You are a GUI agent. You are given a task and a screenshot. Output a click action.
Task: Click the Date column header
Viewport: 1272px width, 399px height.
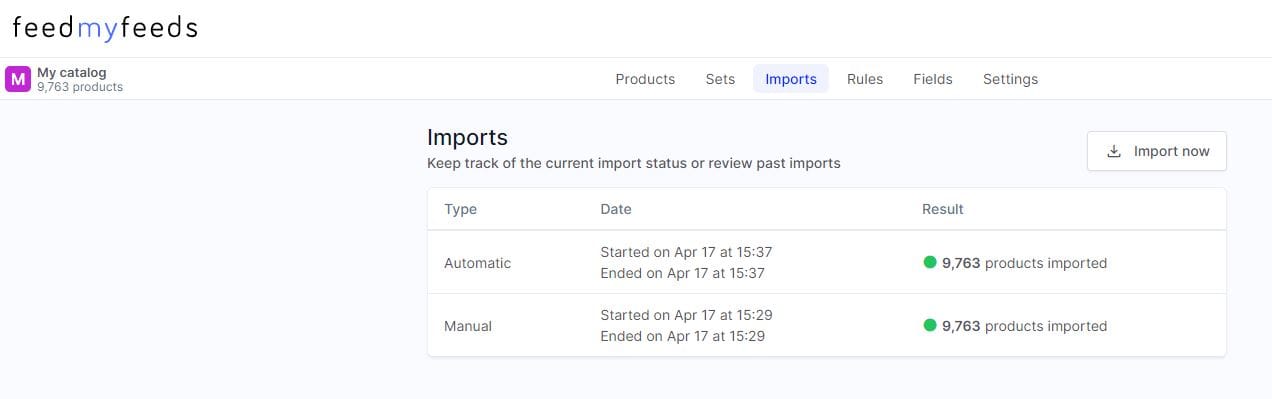pyautogui.click(x=616, y=210)
